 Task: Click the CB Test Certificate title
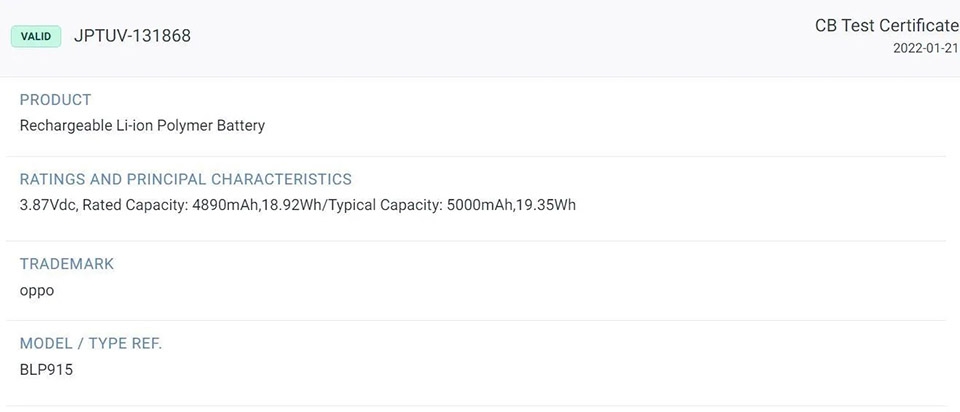coord(887,26)
